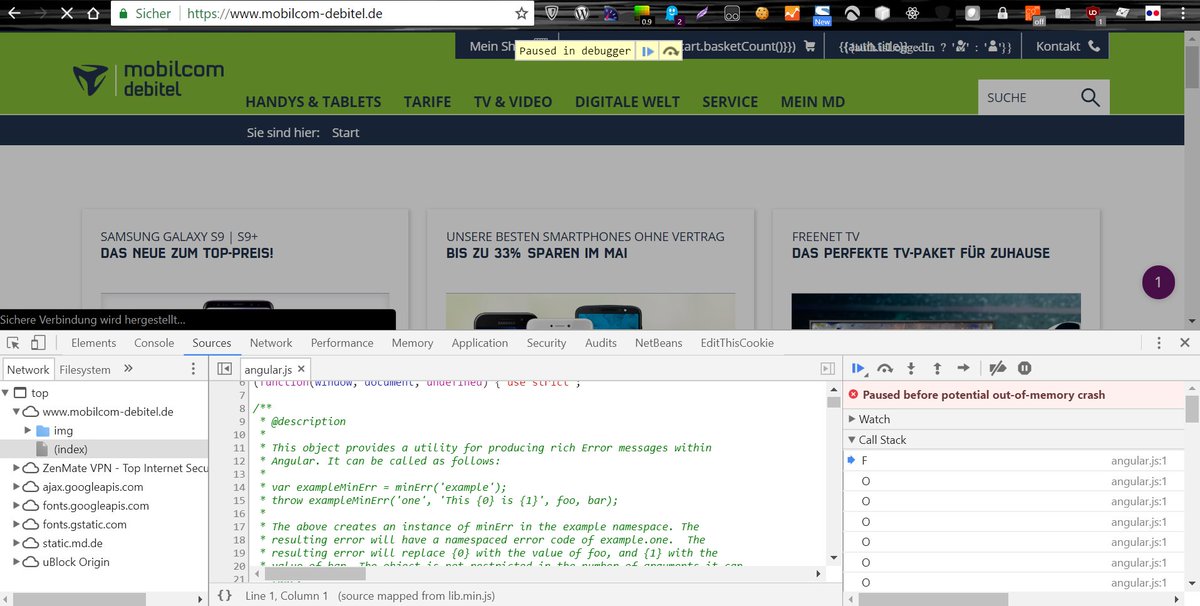Screen dimensions: 1200x606
Task: Stop loading the page
Action: [x=65, y=14]
